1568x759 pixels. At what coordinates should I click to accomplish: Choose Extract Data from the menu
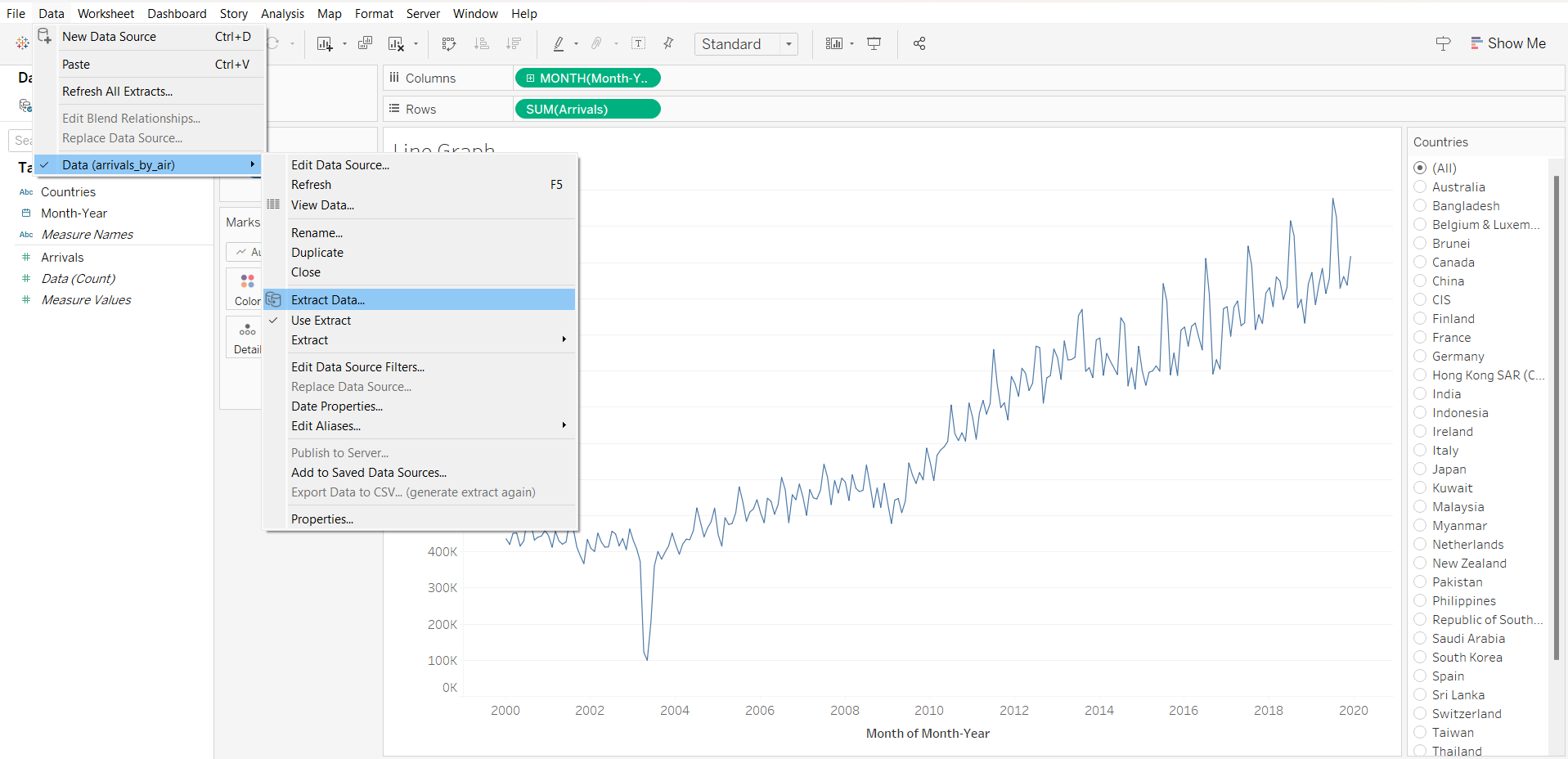(328, 300)
